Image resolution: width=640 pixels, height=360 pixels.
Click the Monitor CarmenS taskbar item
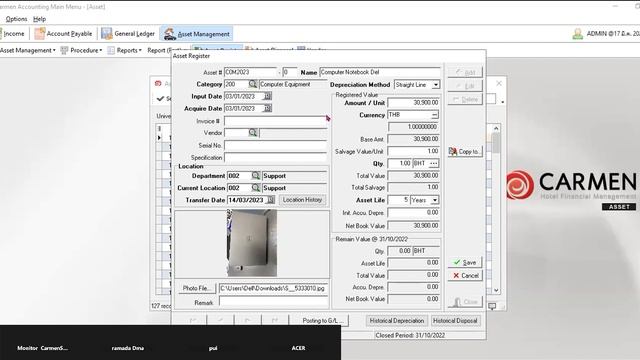tap(42, 348)
